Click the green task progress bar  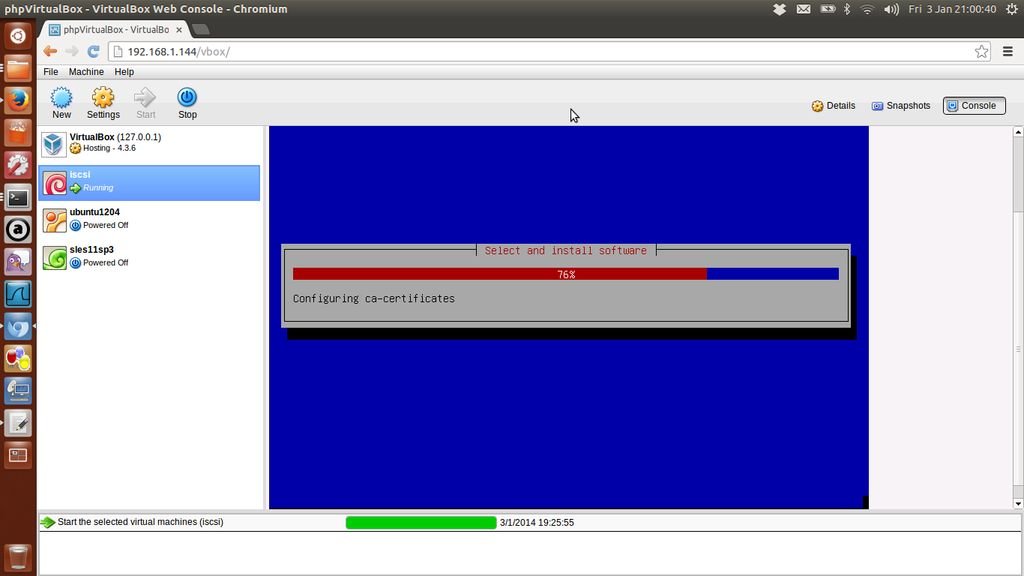[x=420, y=523]
